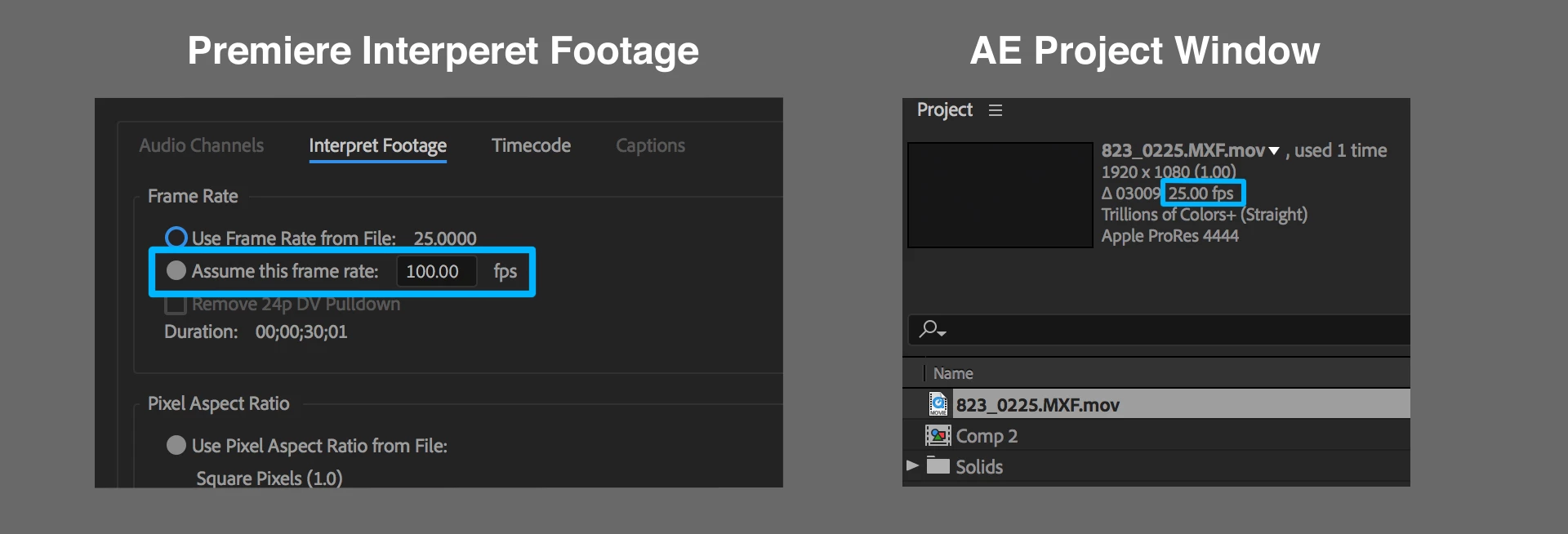Click the movie file icon for 823_0225.MXF.mov

[938, 404]
